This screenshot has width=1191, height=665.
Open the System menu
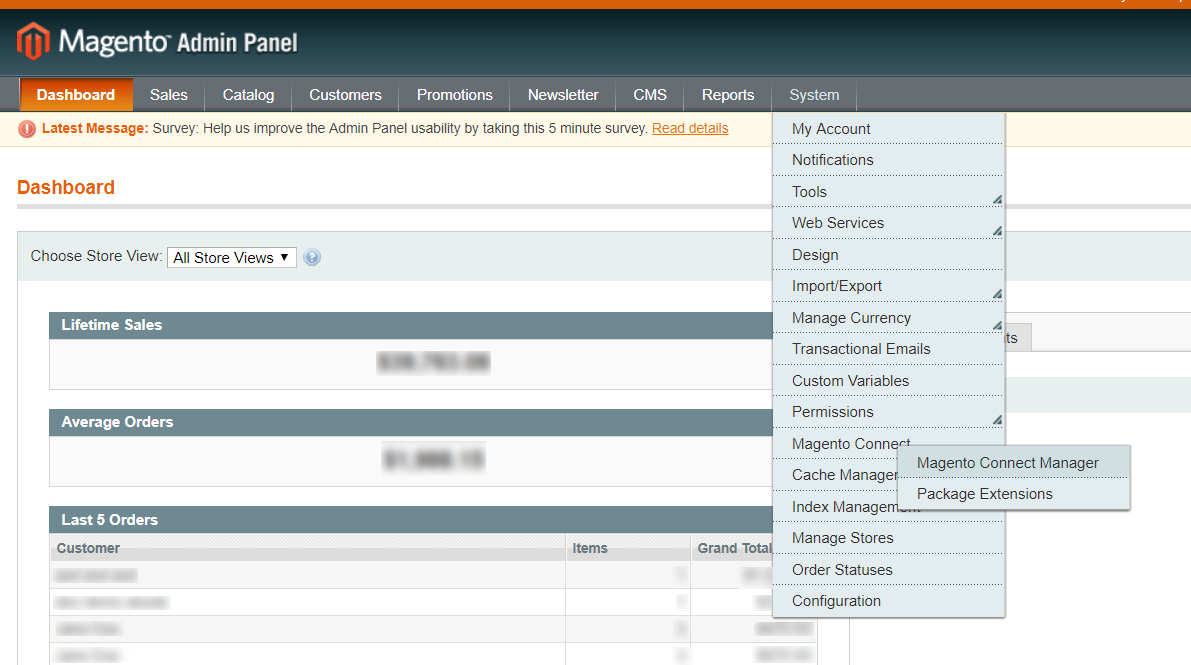pyautogui.click(x=814, y=95)
